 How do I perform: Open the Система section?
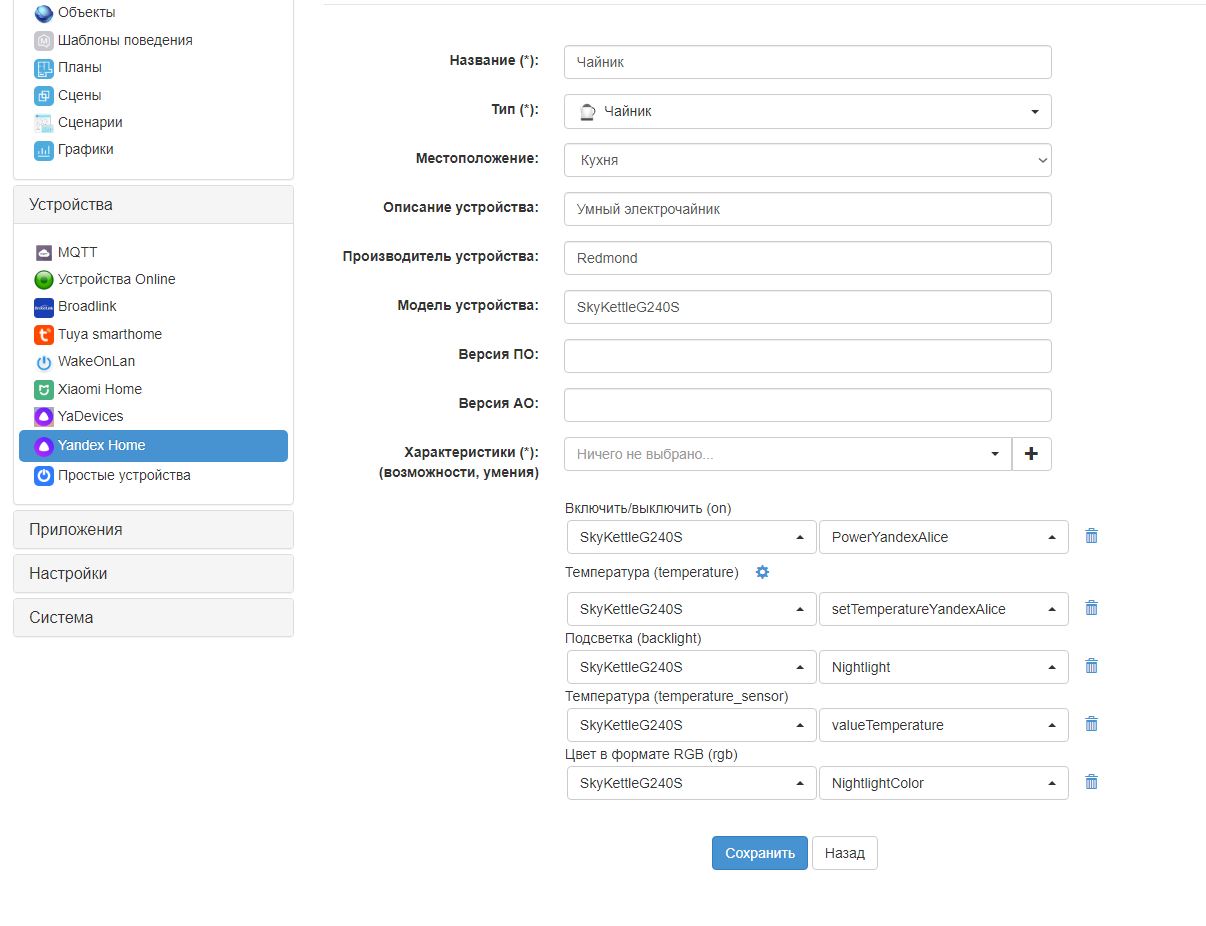[x=61, y=617]
